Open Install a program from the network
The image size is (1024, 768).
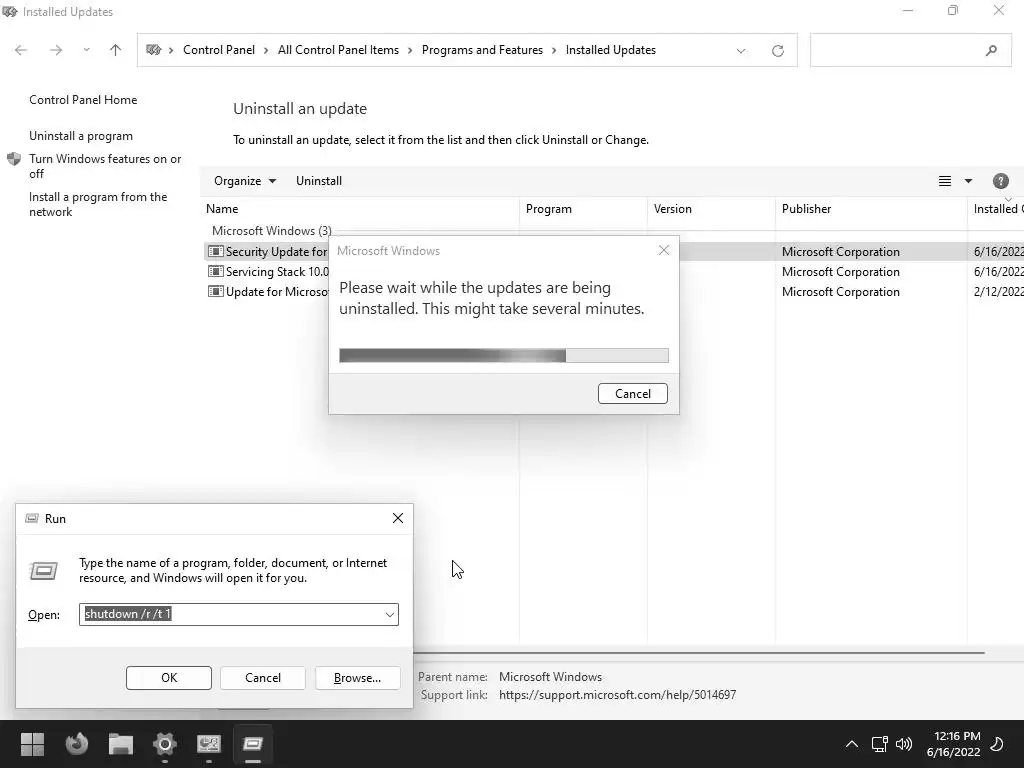(x=98, y=204)
